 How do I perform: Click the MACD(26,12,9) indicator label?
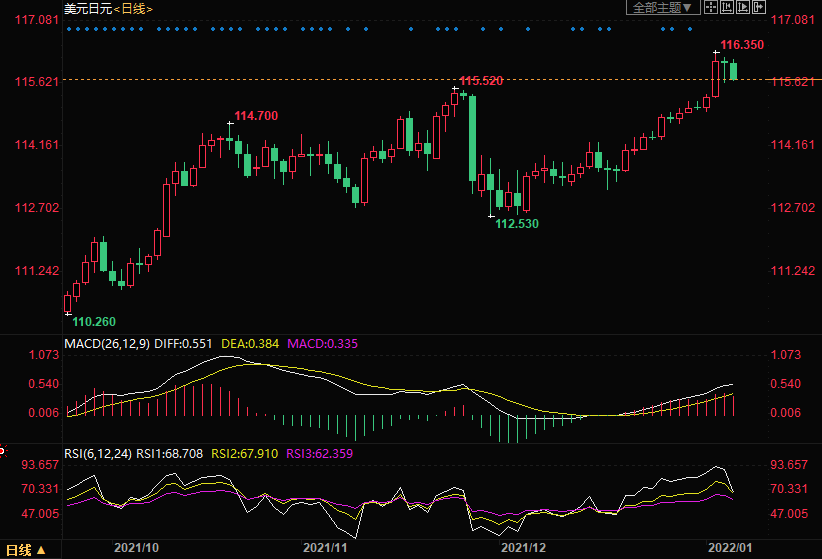pyautogui.click(x=107, y=343)
